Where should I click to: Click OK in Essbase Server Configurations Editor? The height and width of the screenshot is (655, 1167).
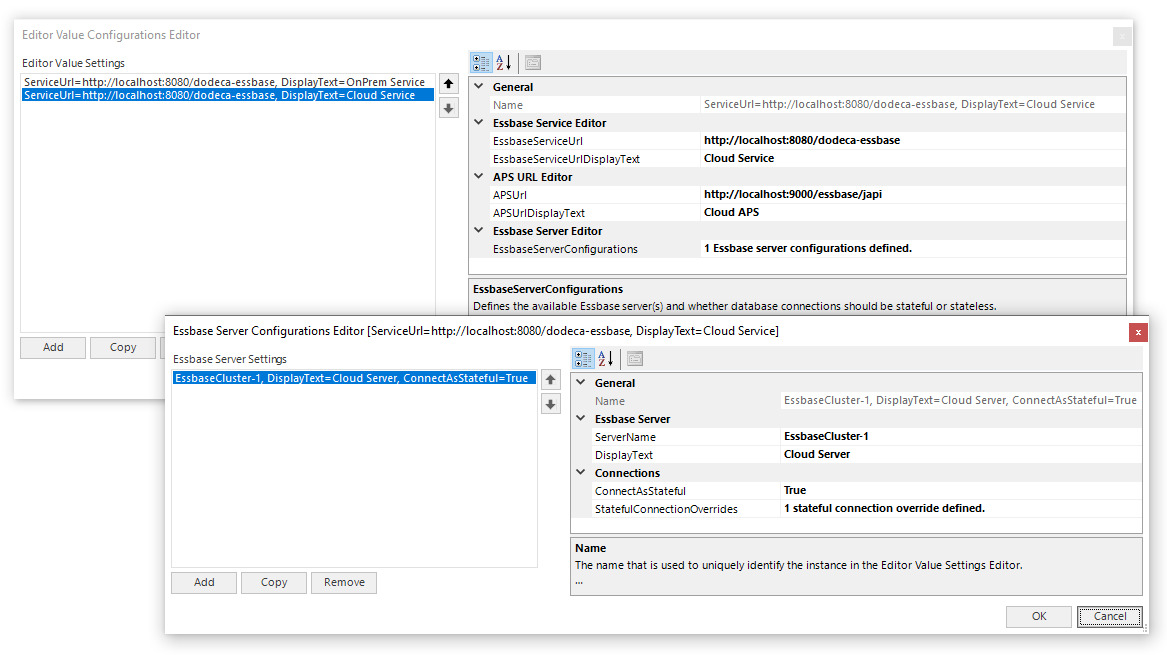point(1039,616)
